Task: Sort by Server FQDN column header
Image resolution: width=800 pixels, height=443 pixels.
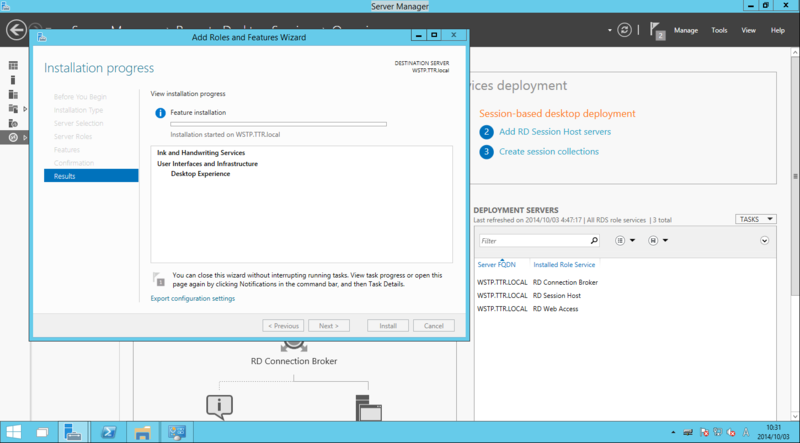Action: coord(496,264)
